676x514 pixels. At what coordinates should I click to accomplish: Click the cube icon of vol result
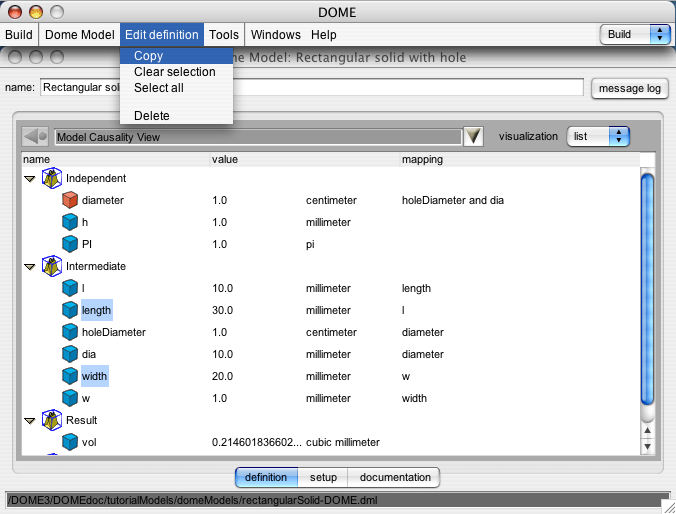pyautogui.click(x=70, y=442)
